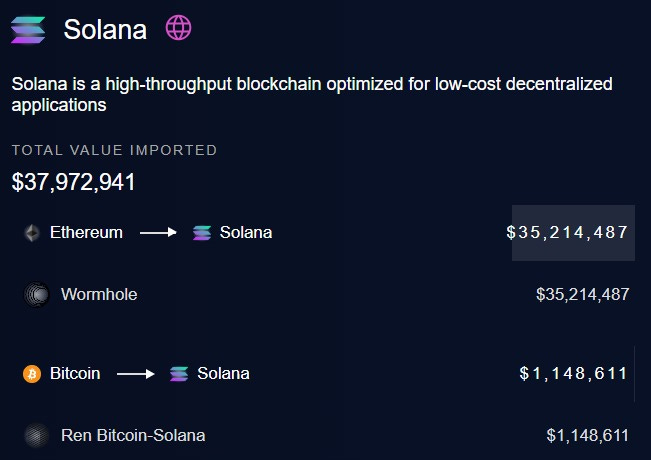Click the Solana logo in the header

(x=28, y=30)
